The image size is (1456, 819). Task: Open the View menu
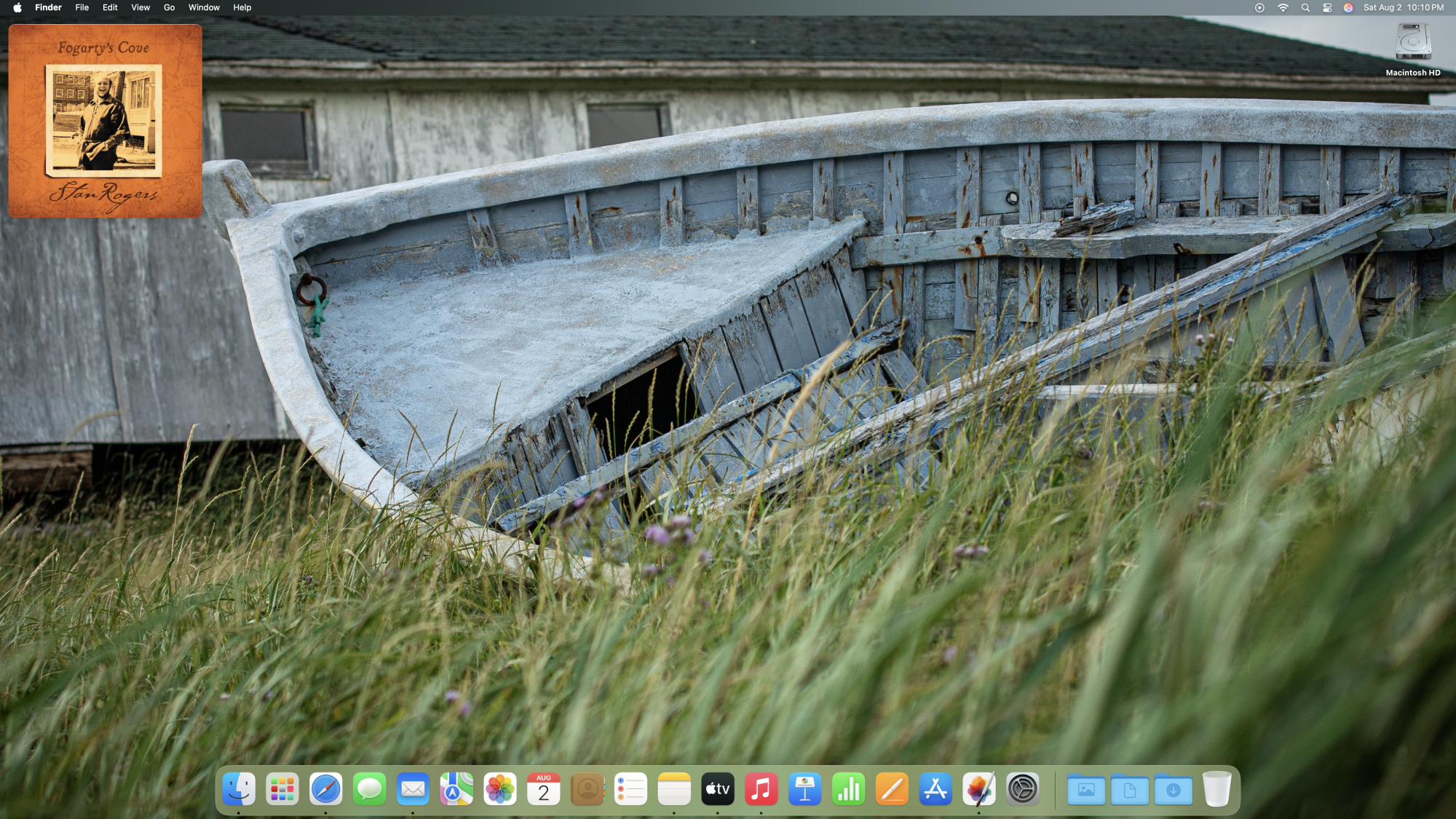pos(141,8)
